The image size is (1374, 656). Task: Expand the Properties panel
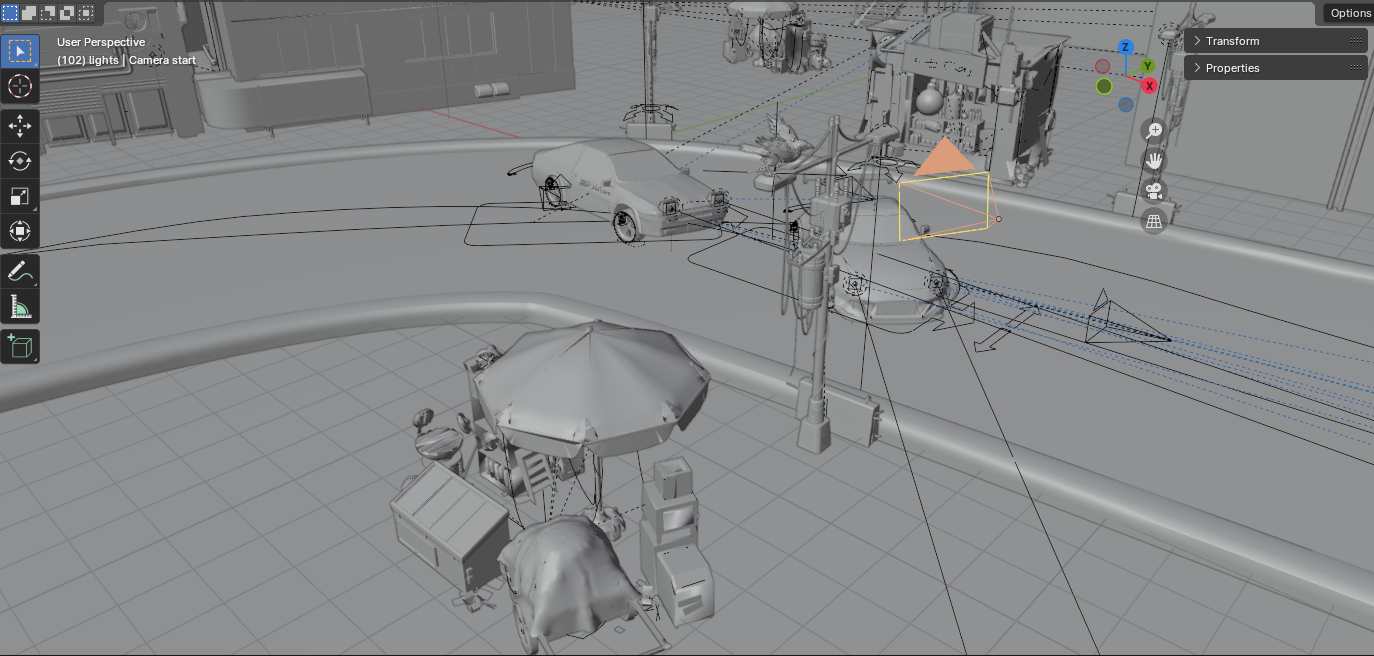pyautogui.click(x=1275, y=68)
